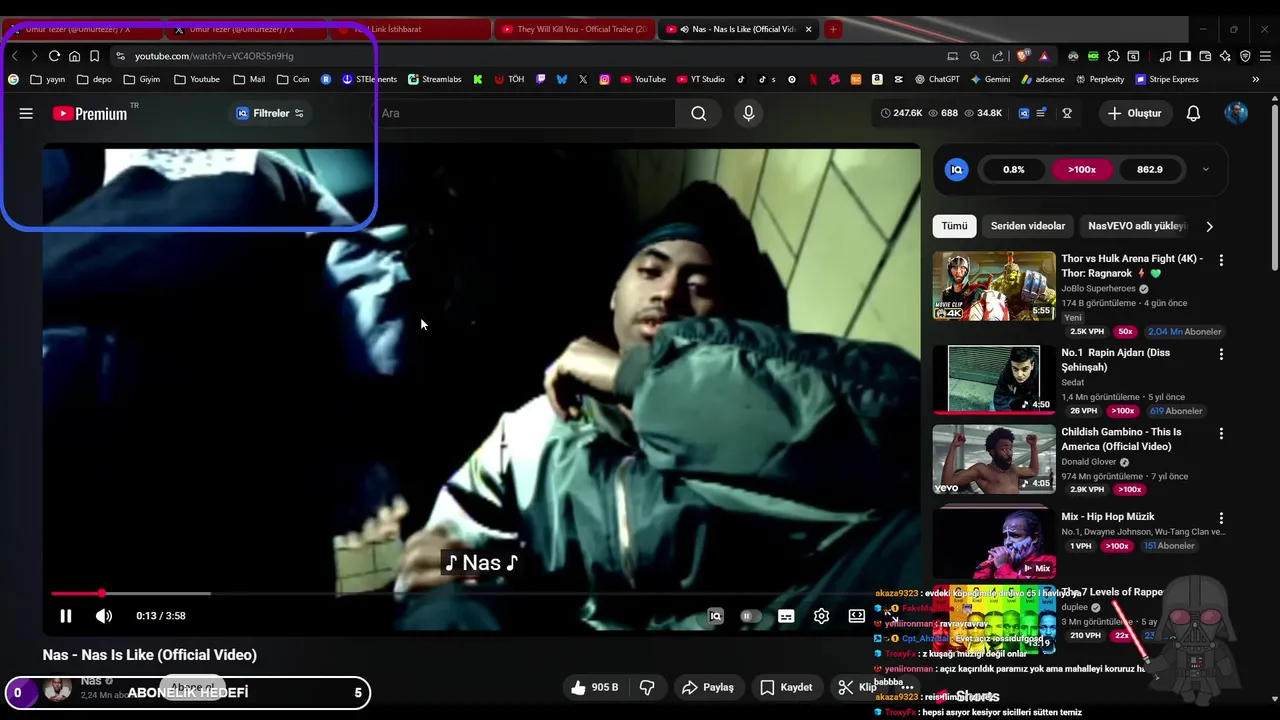Image resolution: width=1280 pixels, height=720 pixels.
Task: Open the zoom magnifier in address bar
Action: (x=975, y=56)
